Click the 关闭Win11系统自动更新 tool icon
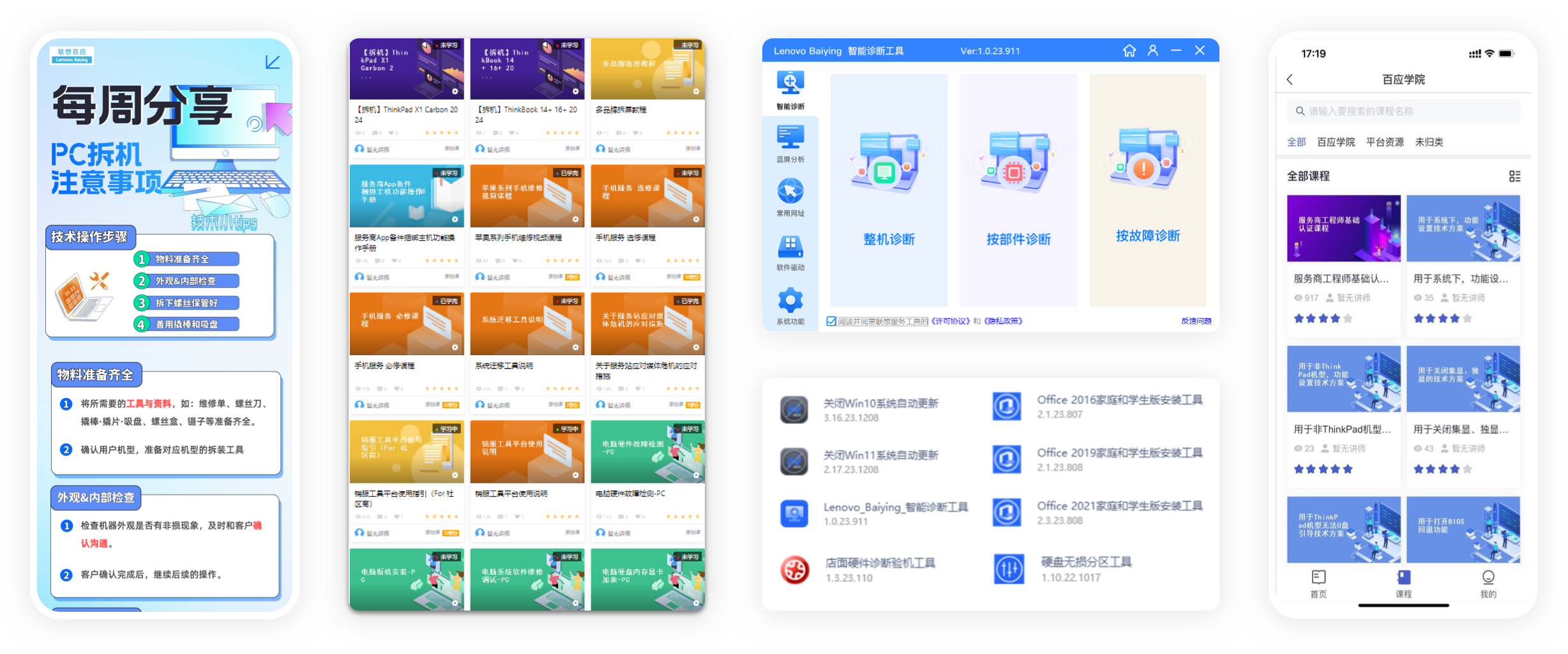This screenshot has height=654, width=1568. point(794,461)
